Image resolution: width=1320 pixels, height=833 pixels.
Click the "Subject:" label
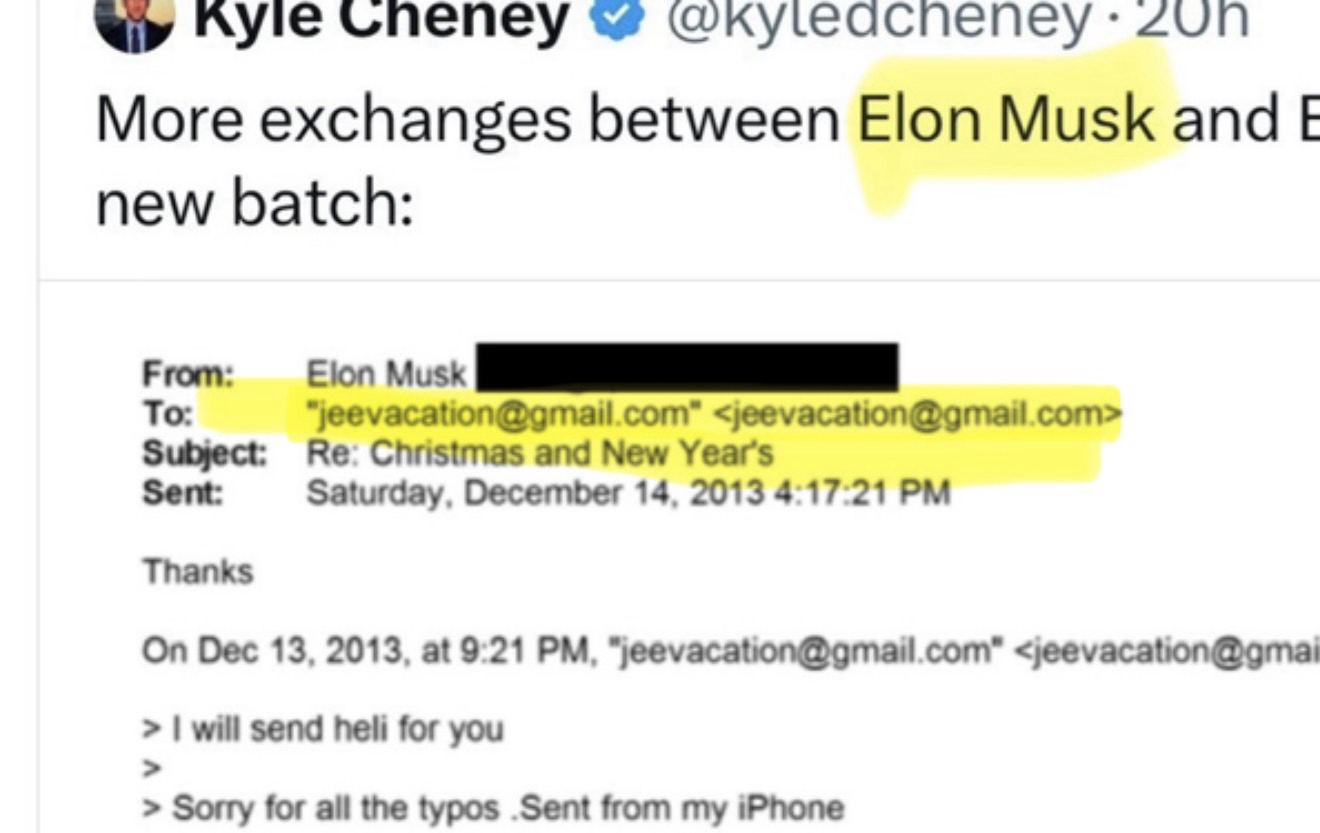(204, 454)
